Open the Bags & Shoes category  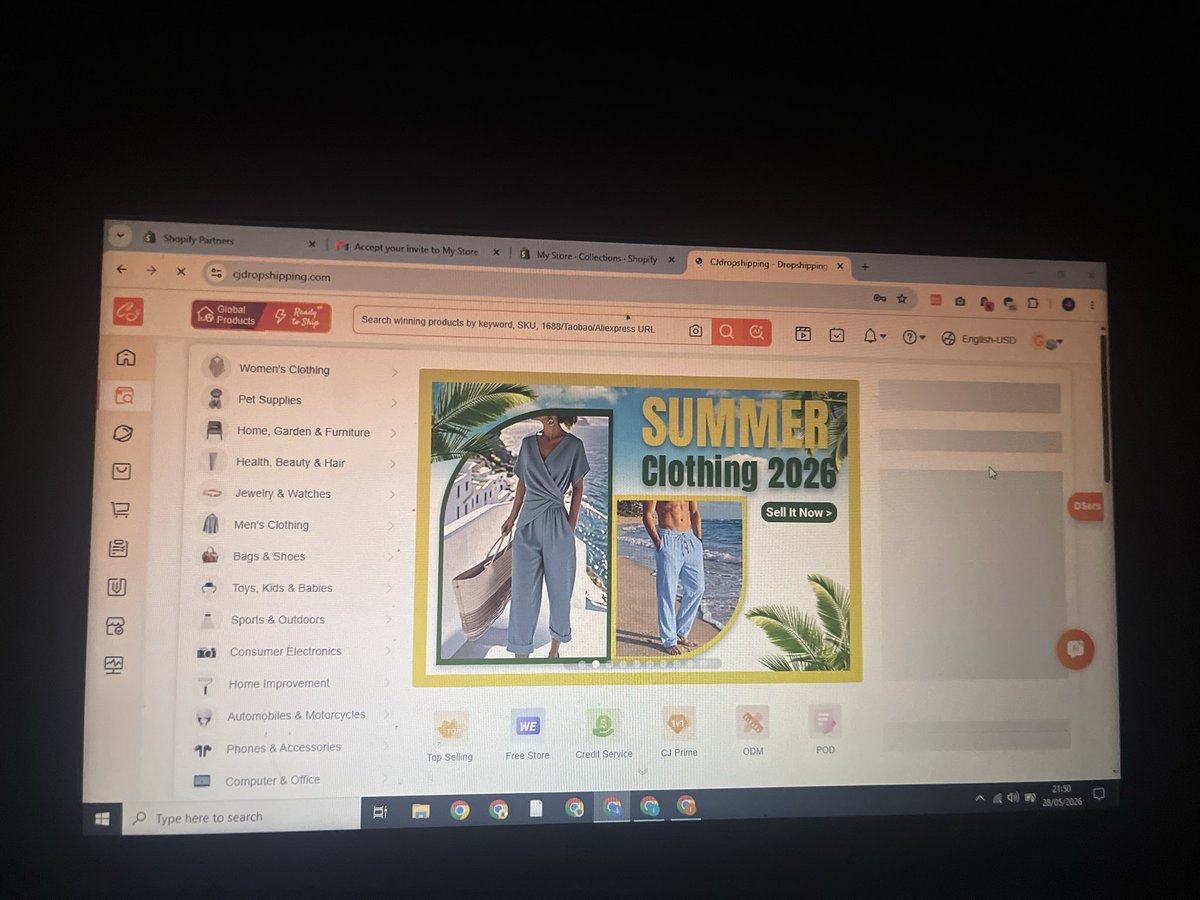tap(269, 557)
